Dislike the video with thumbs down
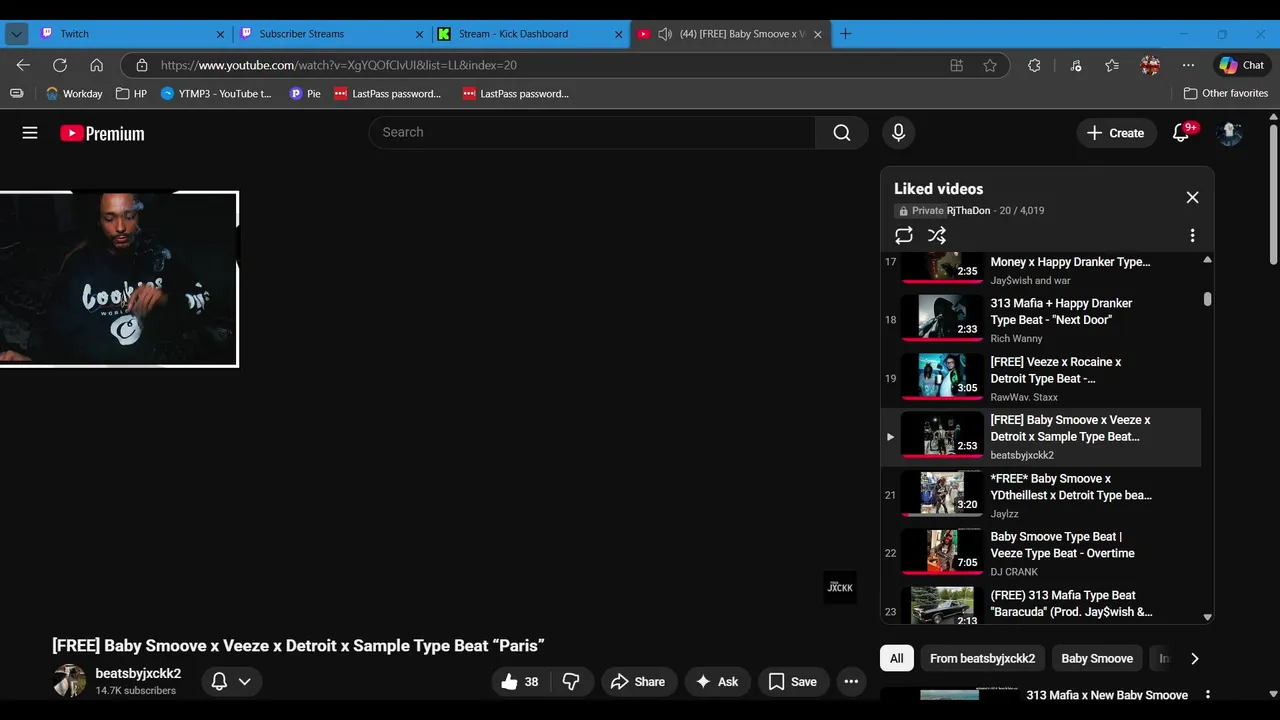This screenshot has width=1280, height=720. click(x=571, y=682)
